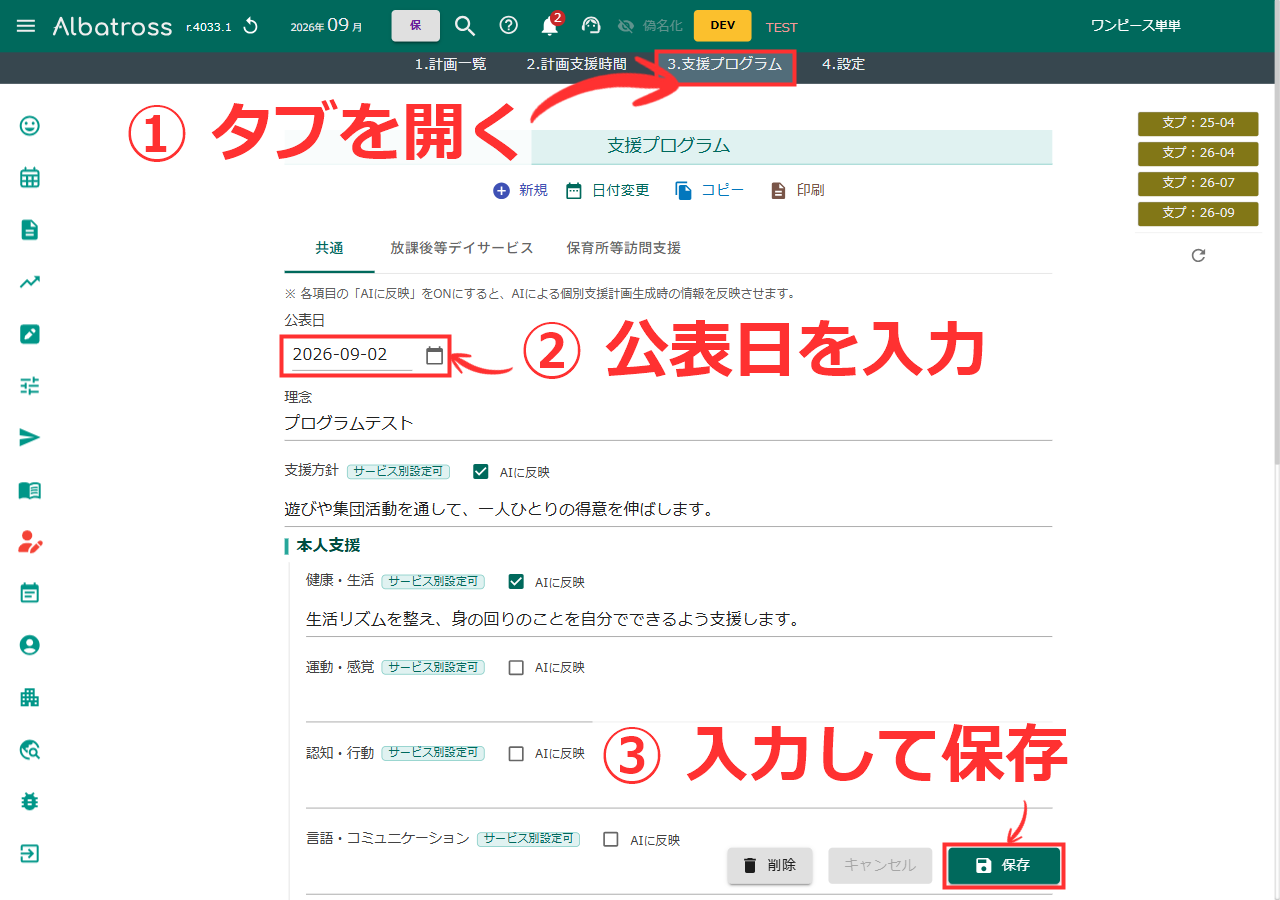Select history entry 支：25-04

[1198, 123]
